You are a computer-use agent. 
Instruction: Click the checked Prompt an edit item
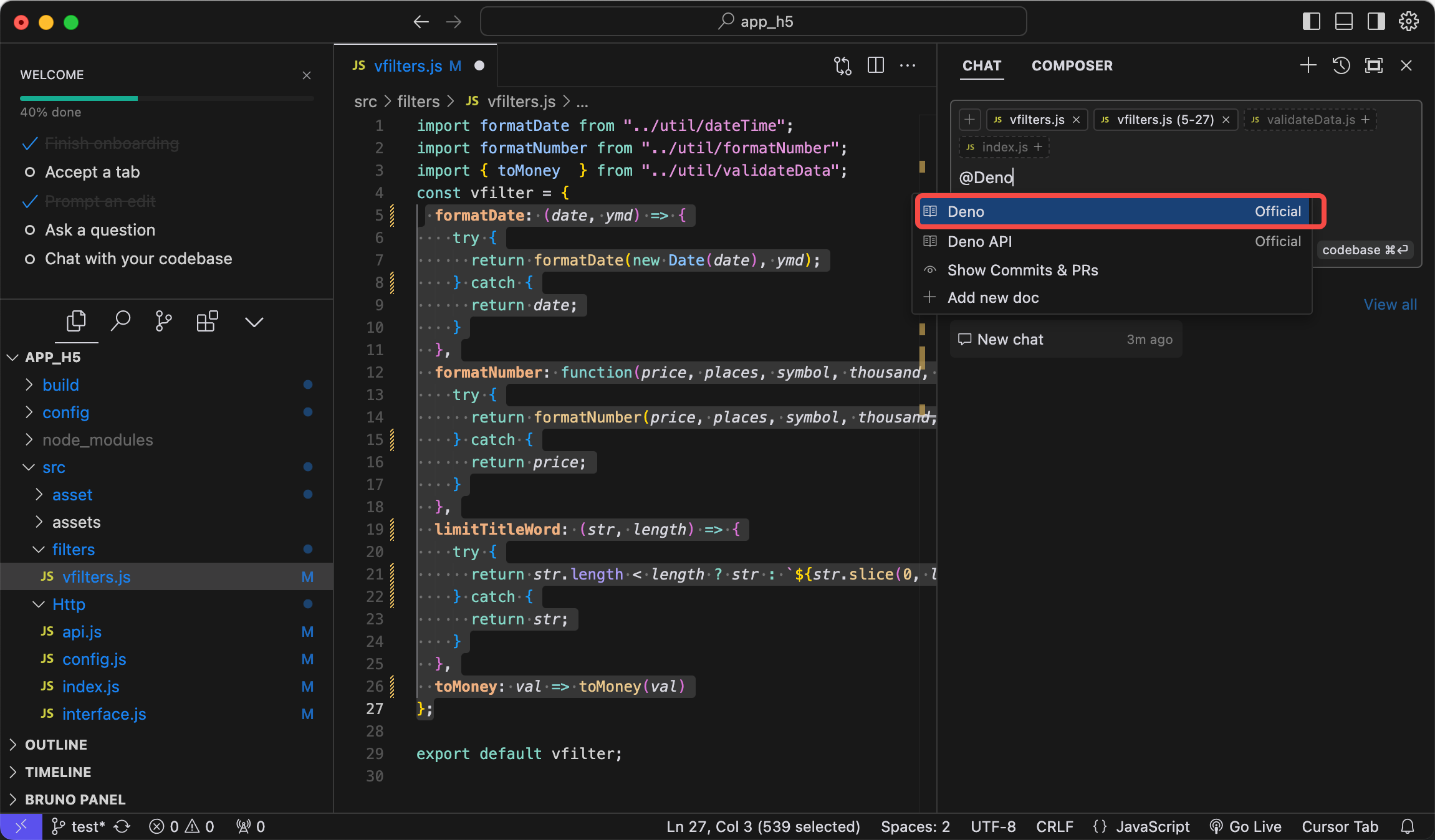(x=100, y=201)
